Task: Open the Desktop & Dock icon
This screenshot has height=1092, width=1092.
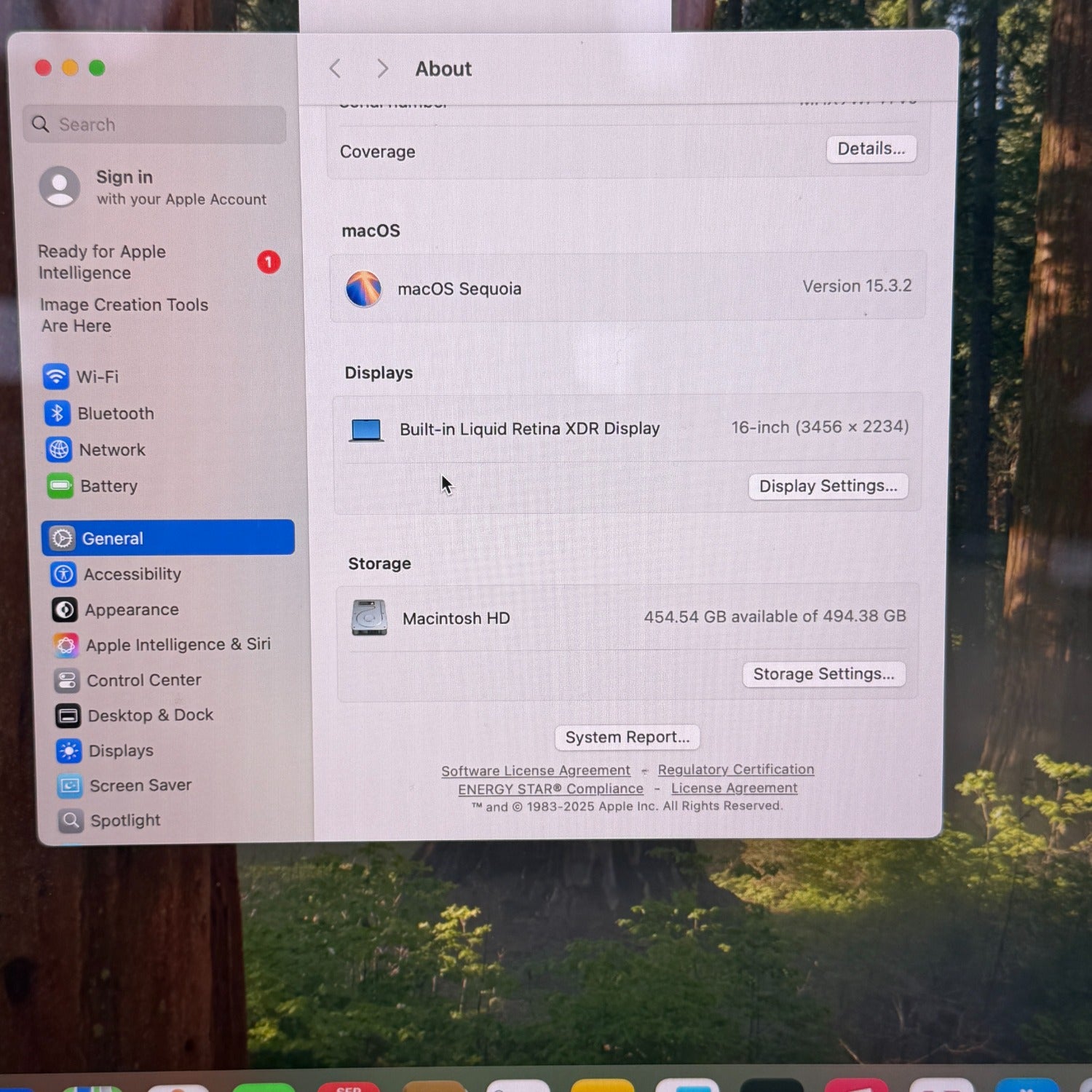Action: pos(68,716)
